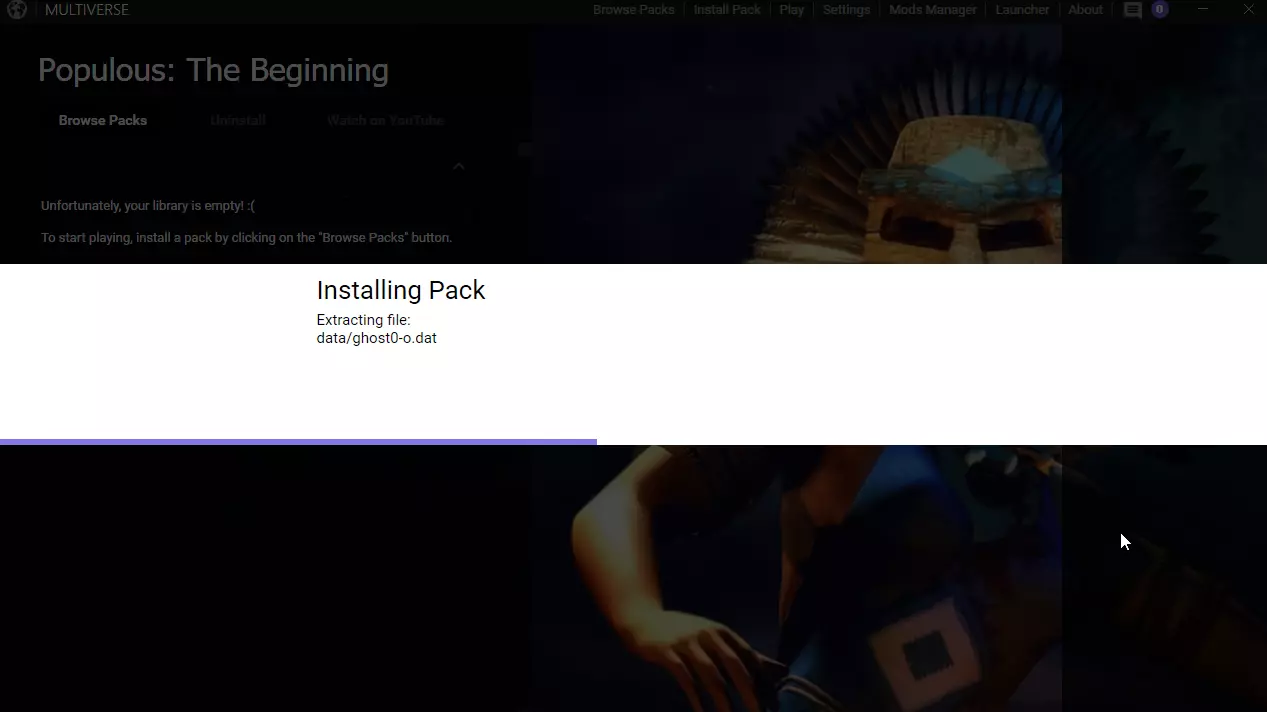Click the purple notification count badge
This screenshot has height=712, width=1267.
[x=1160, y=9]
